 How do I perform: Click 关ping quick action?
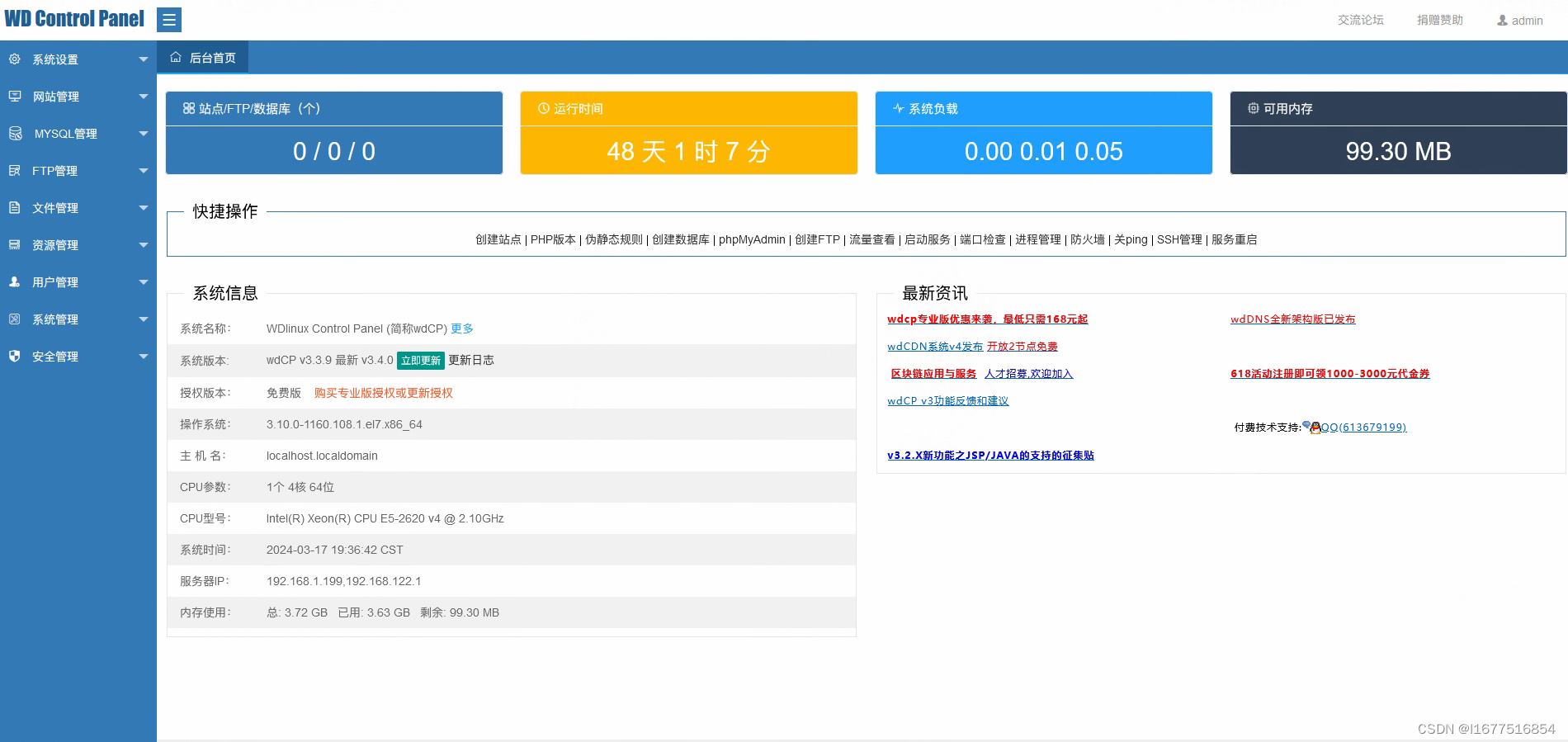[x=1131, y=239]
